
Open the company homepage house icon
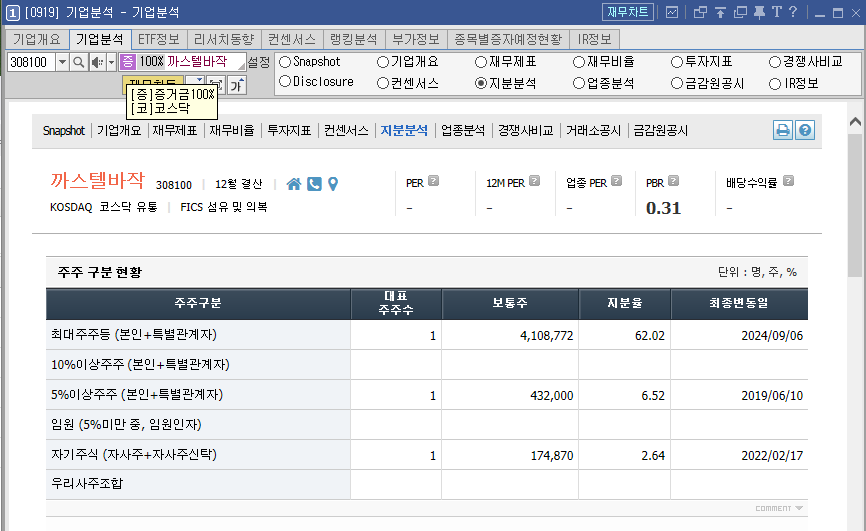[294, 184]
